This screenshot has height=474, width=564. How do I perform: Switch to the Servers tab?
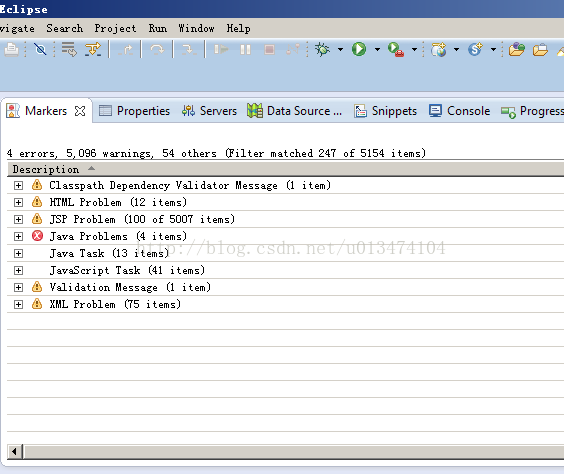209,111
